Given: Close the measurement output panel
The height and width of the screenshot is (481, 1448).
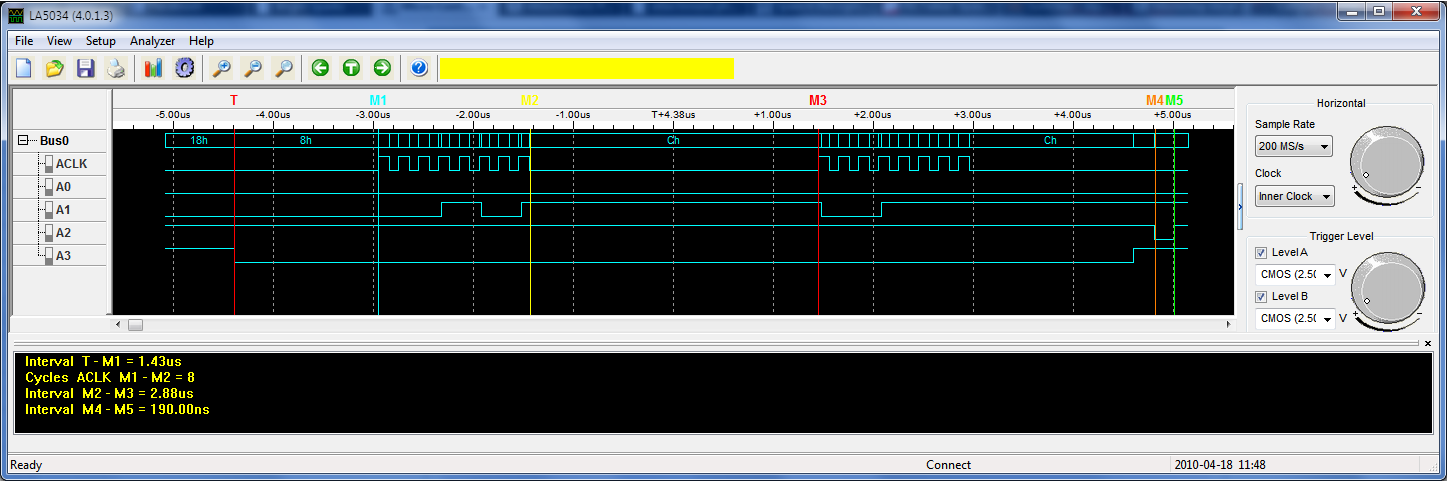Looking at the screenshot, I should (1427, 343).
